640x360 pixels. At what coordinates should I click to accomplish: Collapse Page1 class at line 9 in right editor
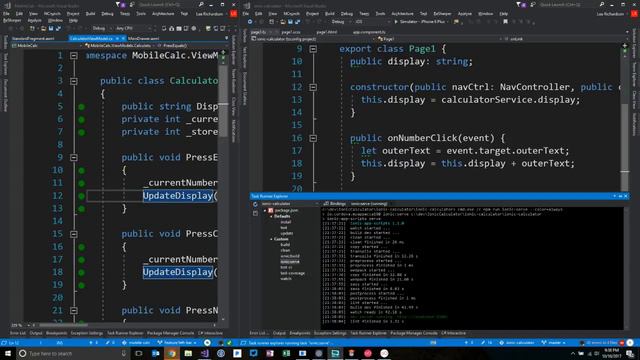313,49
